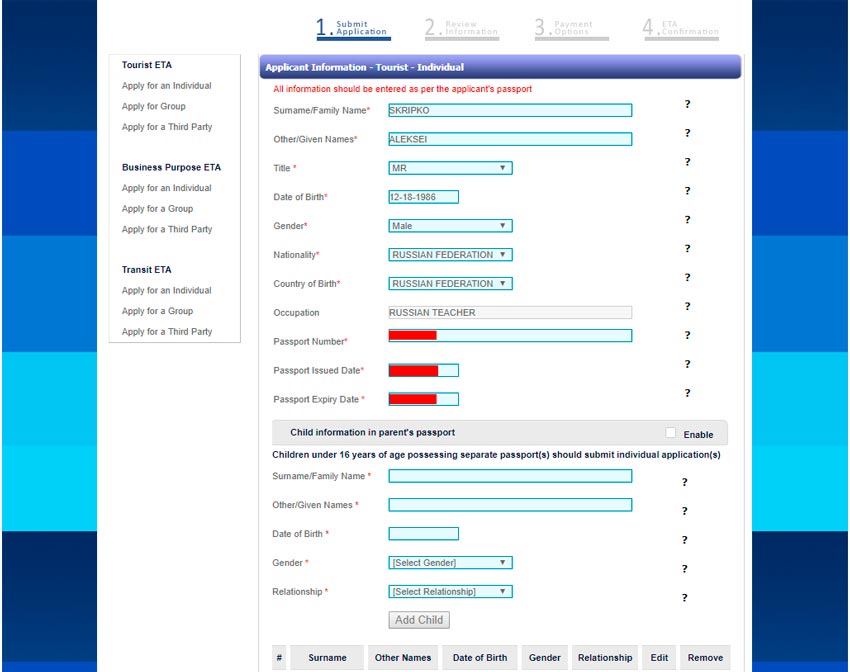Click the Occupation input field
Image resolution: width=850 pixels, height=672 pixels.
pos(510,313)
